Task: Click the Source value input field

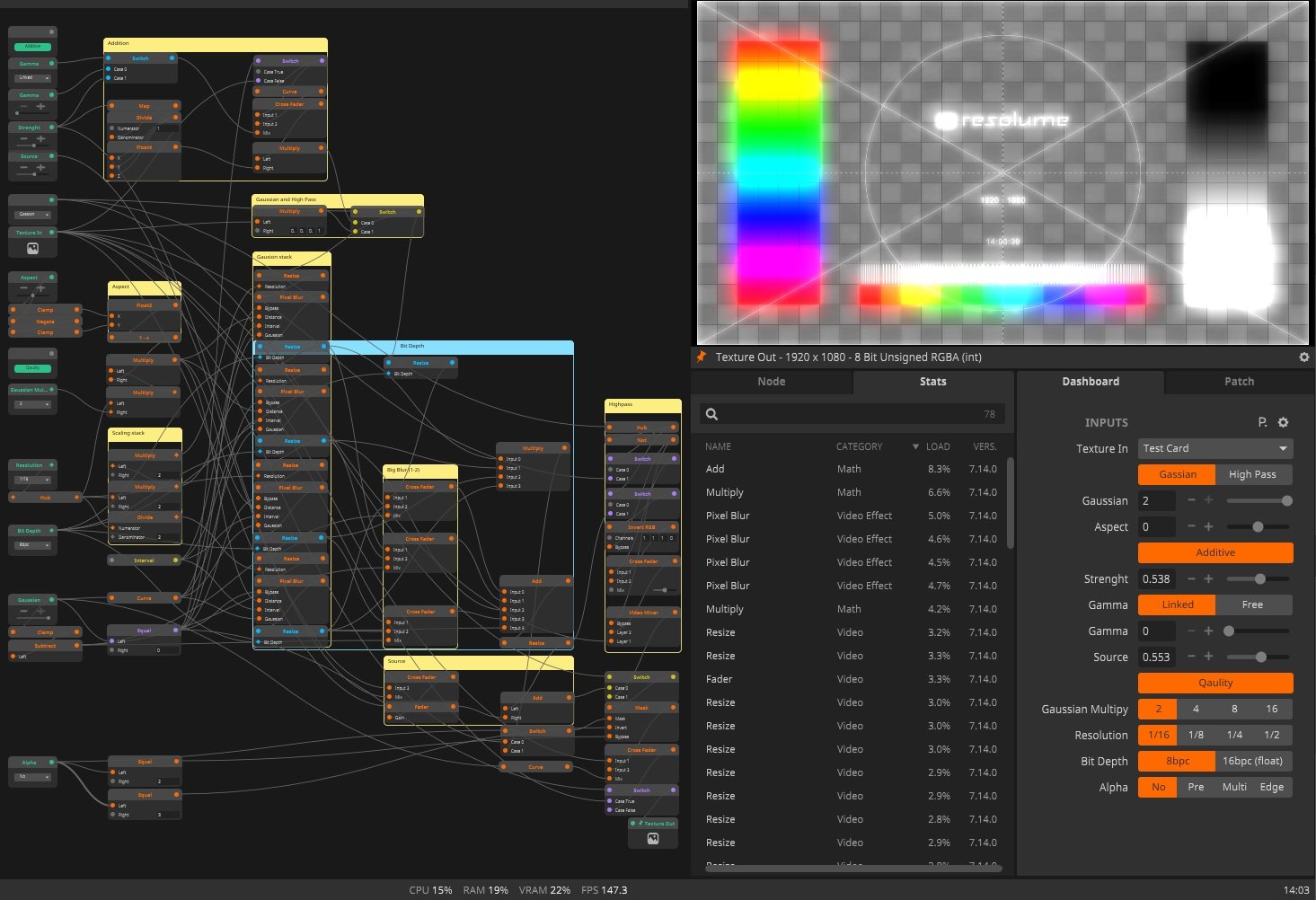Action: click(1156, 657)
